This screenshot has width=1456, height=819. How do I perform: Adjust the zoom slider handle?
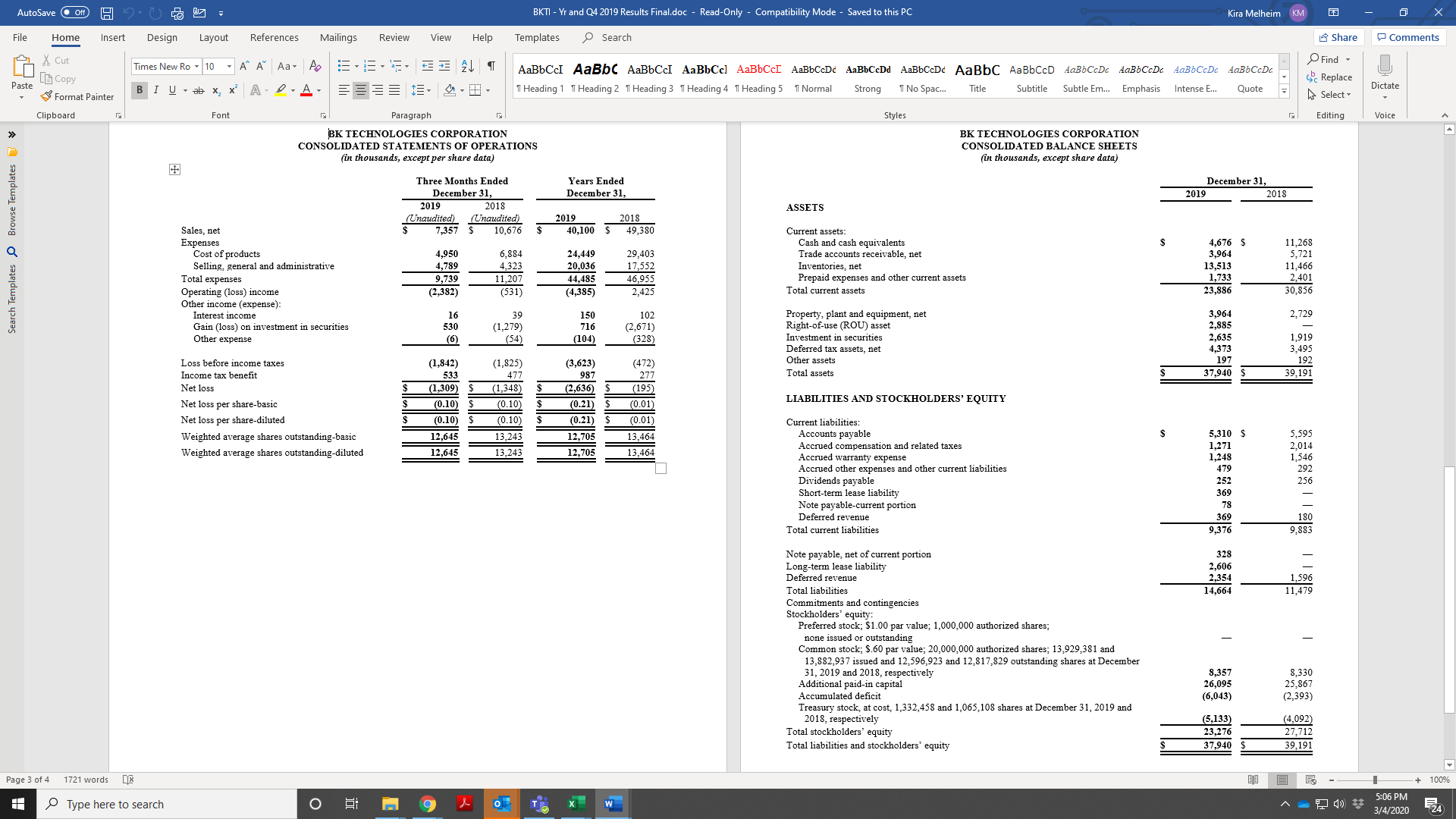pos(1374,780)
